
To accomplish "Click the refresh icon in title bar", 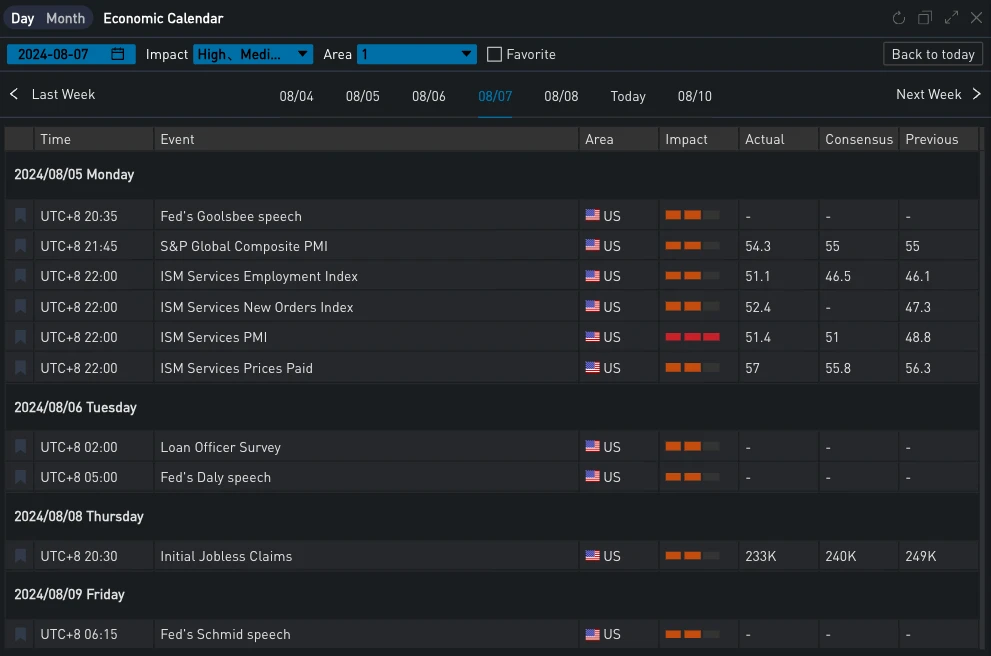I will (x=898, y=18).
